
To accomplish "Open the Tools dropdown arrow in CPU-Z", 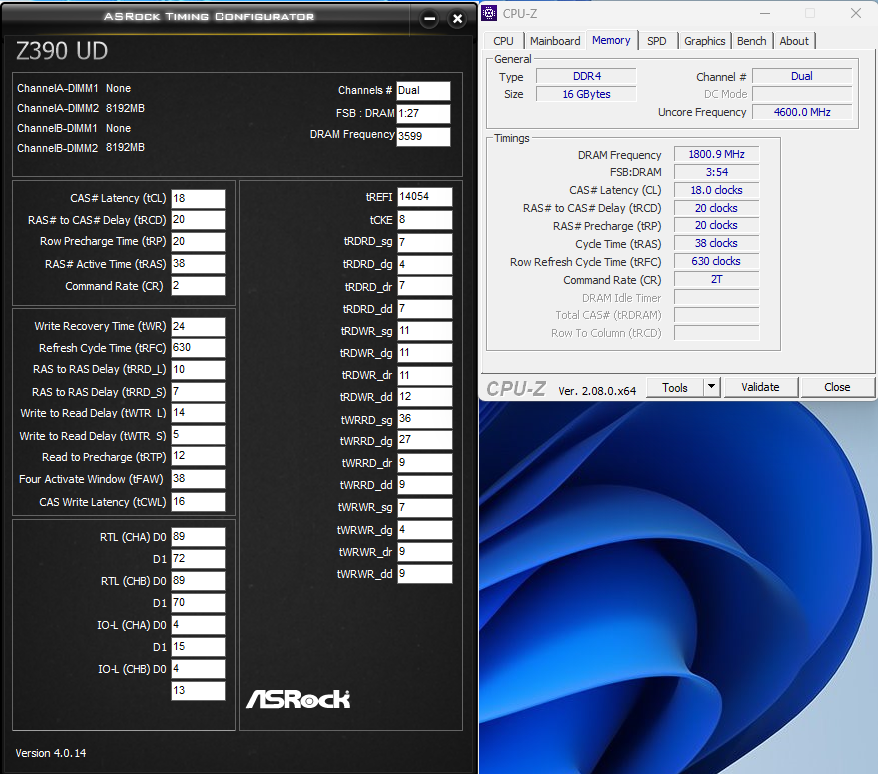I will [x=711, y=387].
